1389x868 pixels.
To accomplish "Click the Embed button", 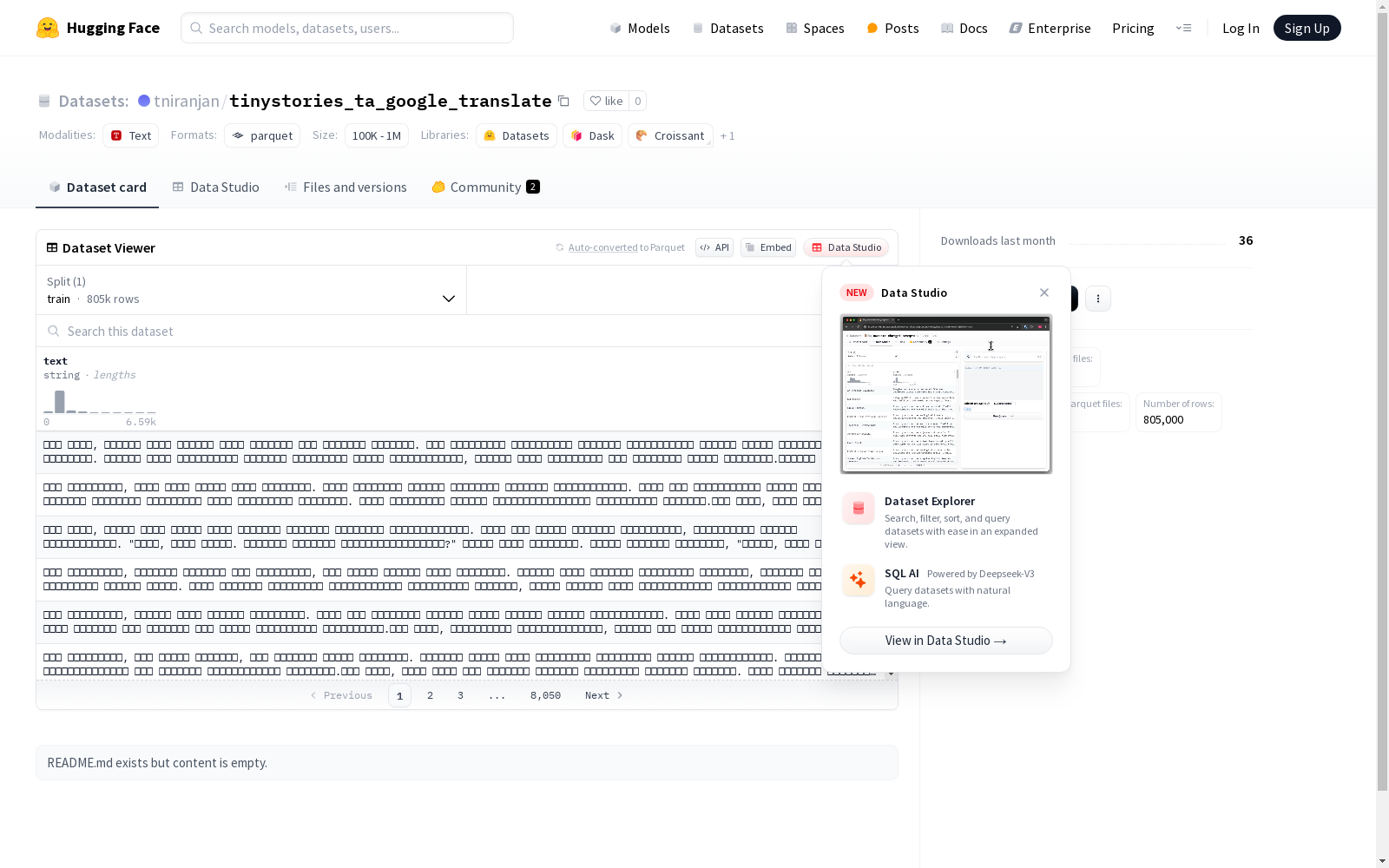I will 768,247.
